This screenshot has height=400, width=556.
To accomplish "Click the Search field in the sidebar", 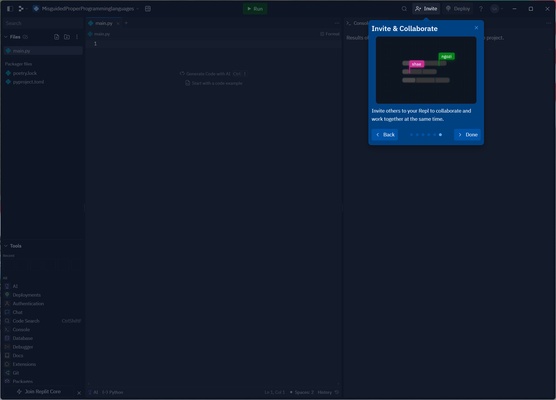I will coord(42,23).
